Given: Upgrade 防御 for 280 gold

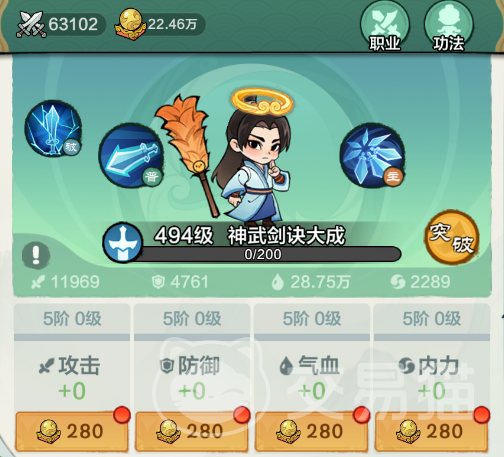Looking at the screenshot, I should pos(192,431).
